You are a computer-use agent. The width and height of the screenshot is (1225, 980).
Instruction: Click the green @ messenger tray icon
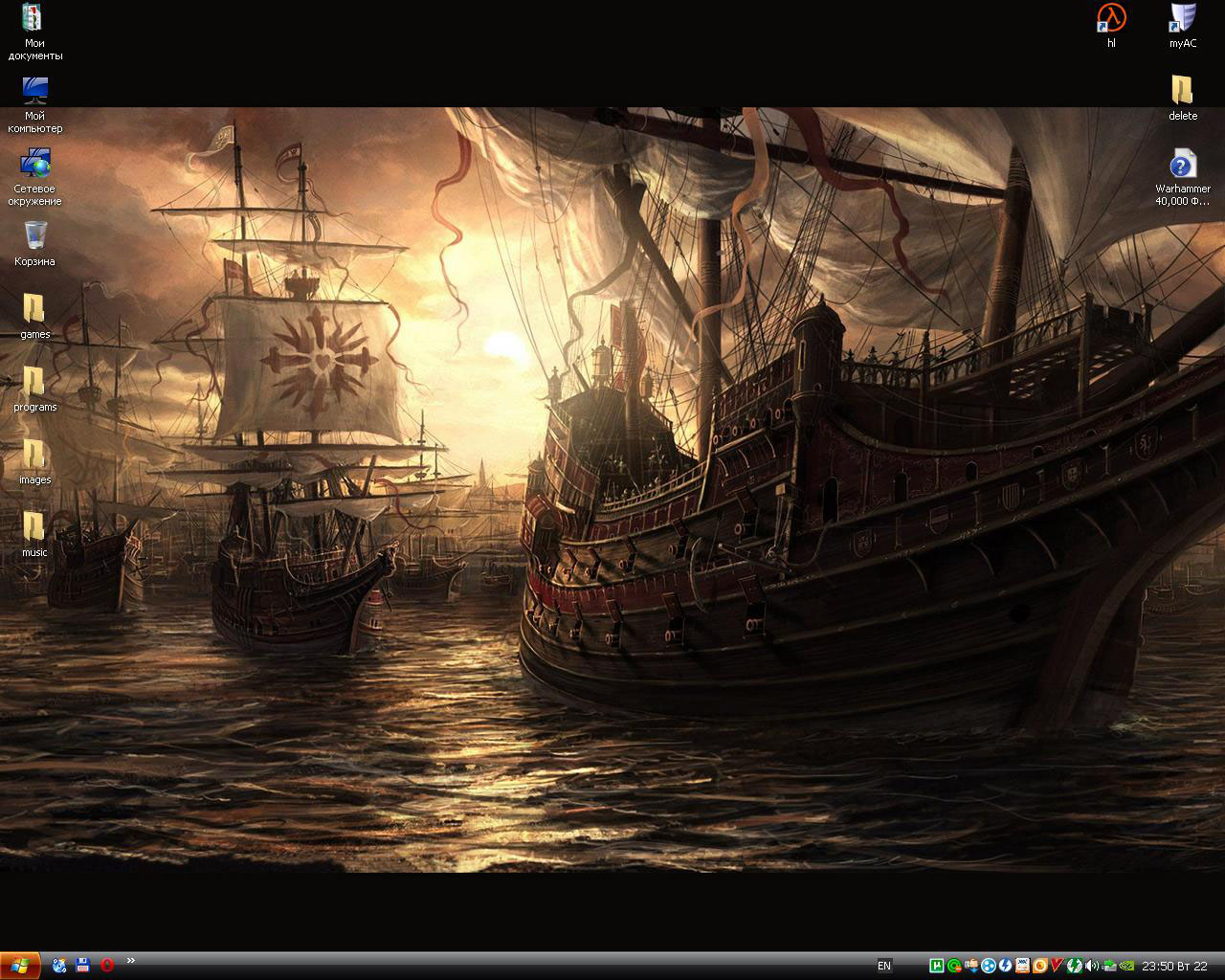pos(954,966)
